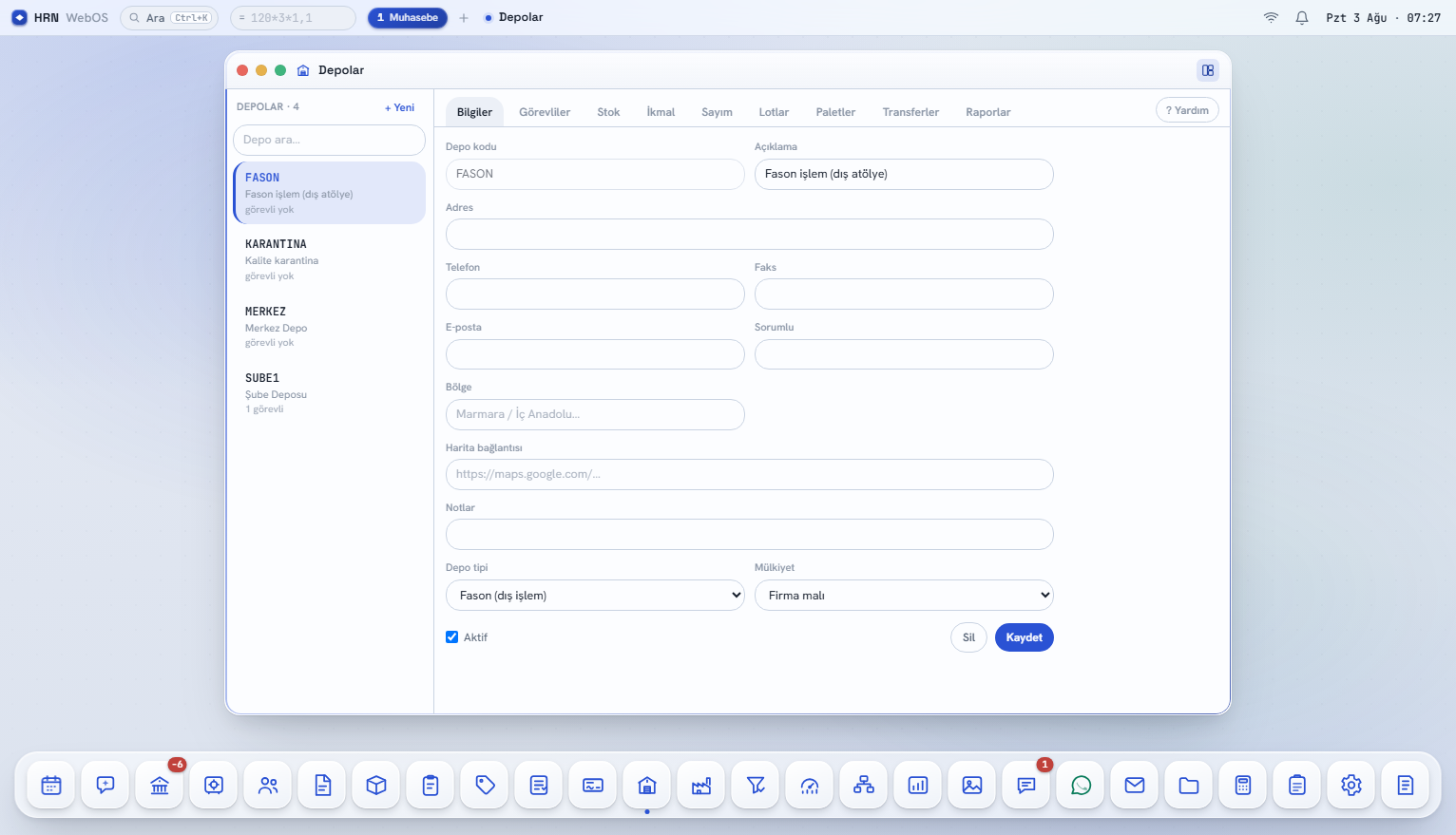Click the + Yeni link

tap(399, 107)
